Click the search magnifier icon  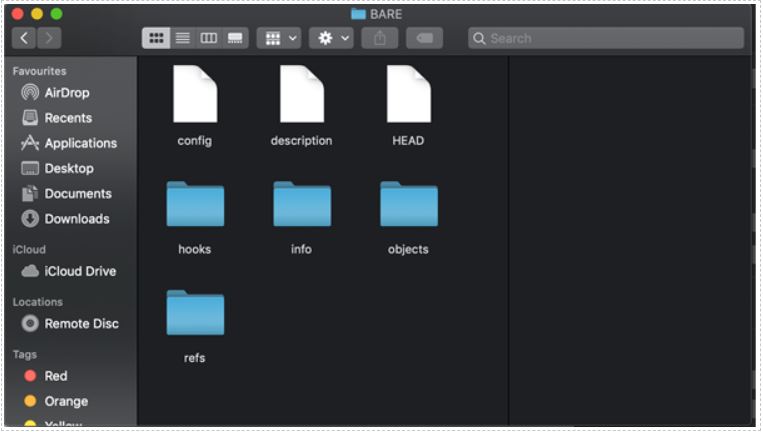479,38
